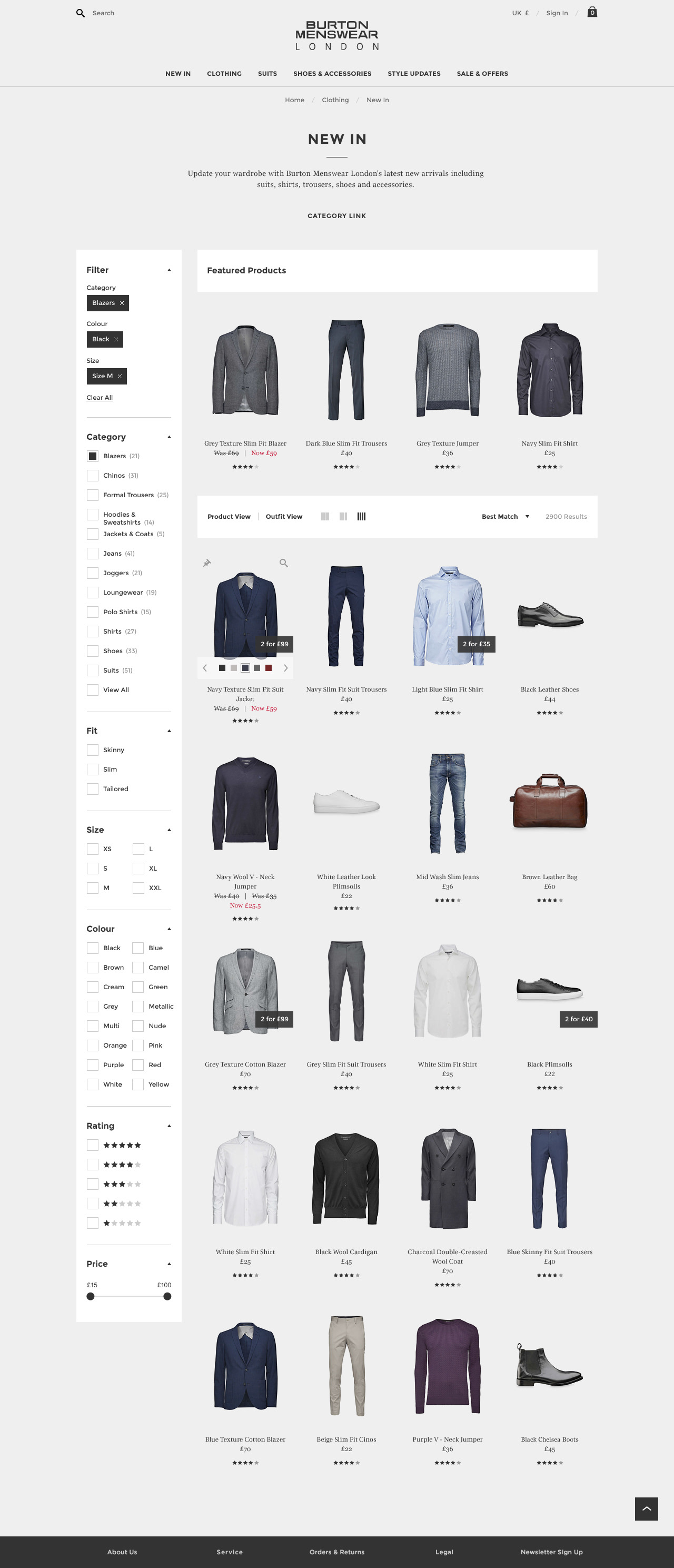Viewport: 674px width, 1568px height.
Task: Open the Sale & Offers menu
Action: point(482,74)
